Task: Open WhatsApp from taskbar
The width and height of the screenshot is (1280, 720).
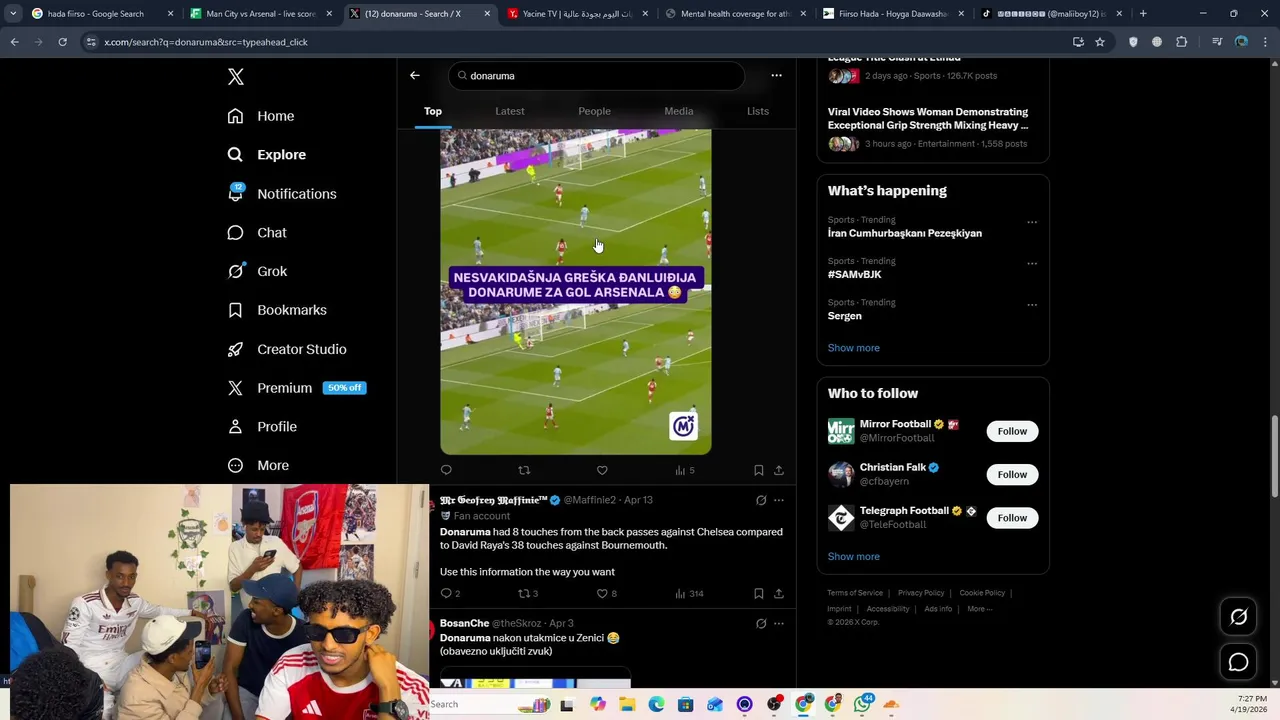Action: point(862,704)
